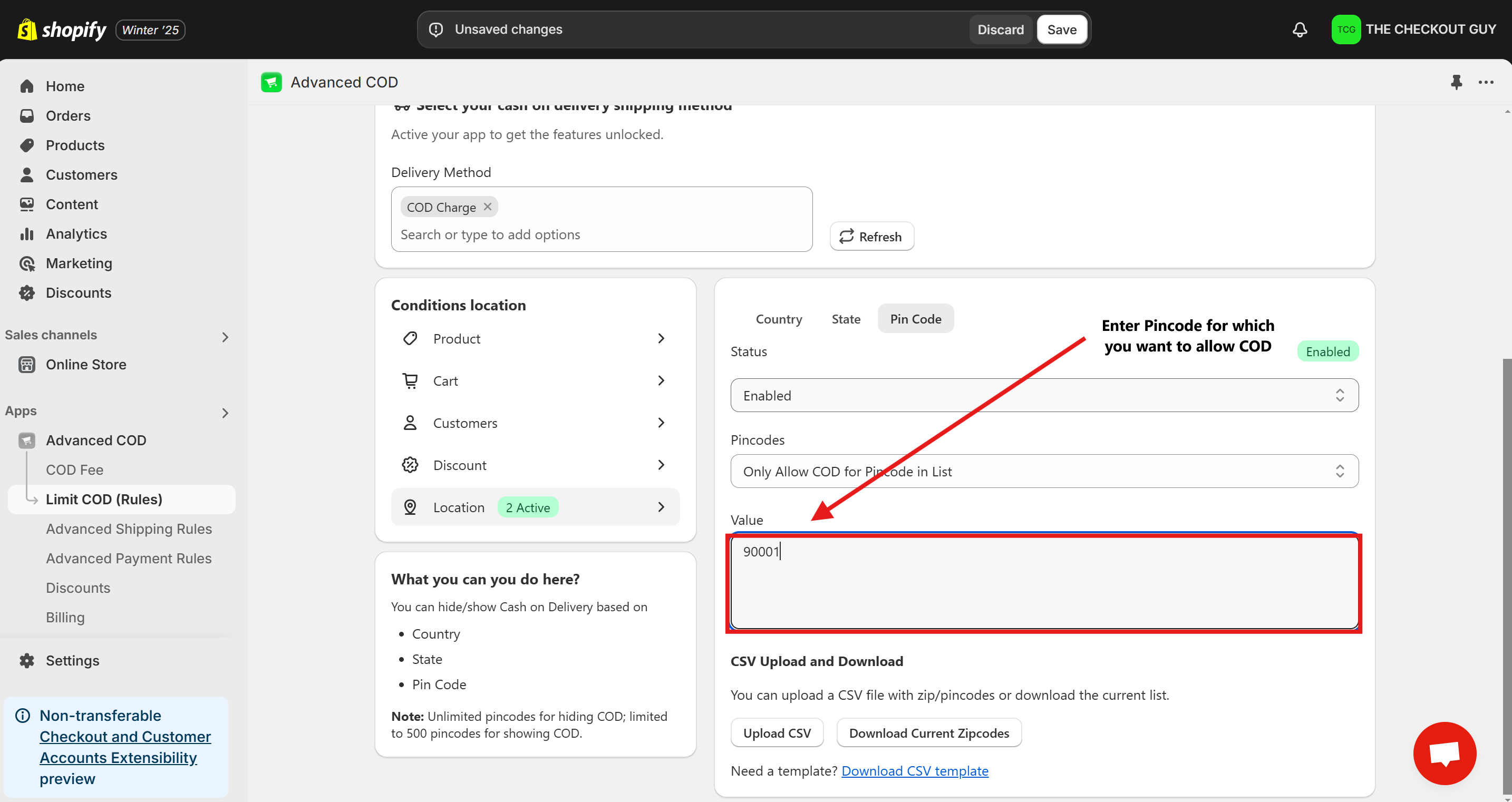Open the TCG store account avatar
The image size is (1512, 802).
pyautogui.click(x=1346, y=30)
